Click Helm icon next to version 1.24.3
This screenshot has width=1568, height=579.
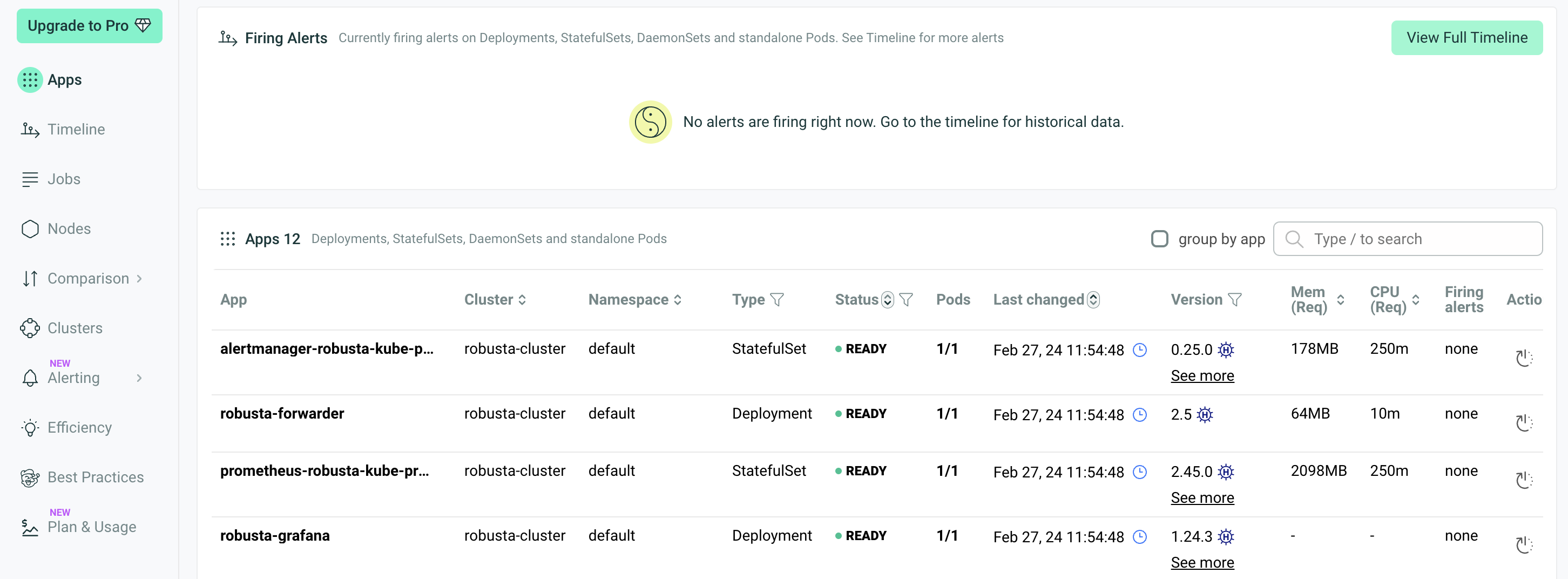click(x=1226, y=537)
